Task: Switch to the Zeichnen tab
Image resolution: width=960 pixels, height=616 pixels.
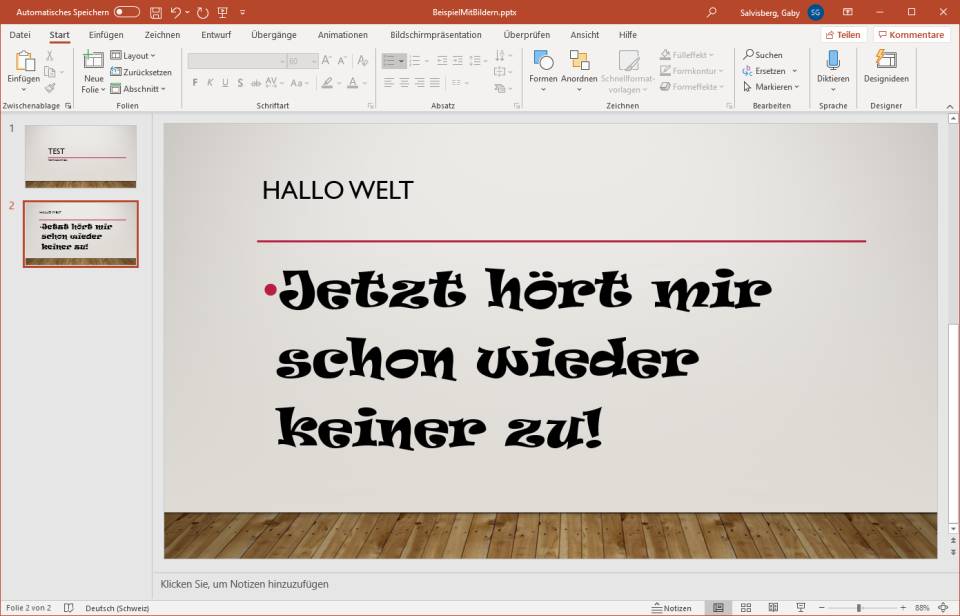Action: [x=162, y=35]
